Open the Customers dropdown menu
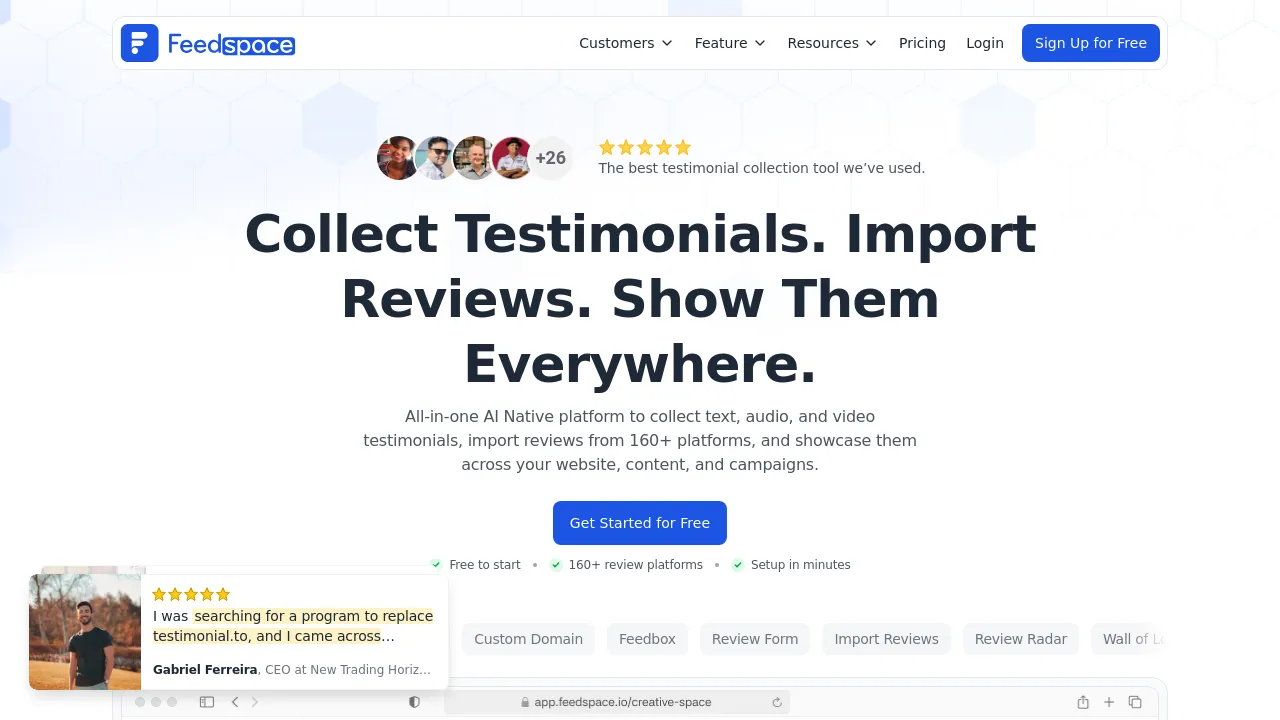This screenshot has width=1280, height=720. pos(626,43)
